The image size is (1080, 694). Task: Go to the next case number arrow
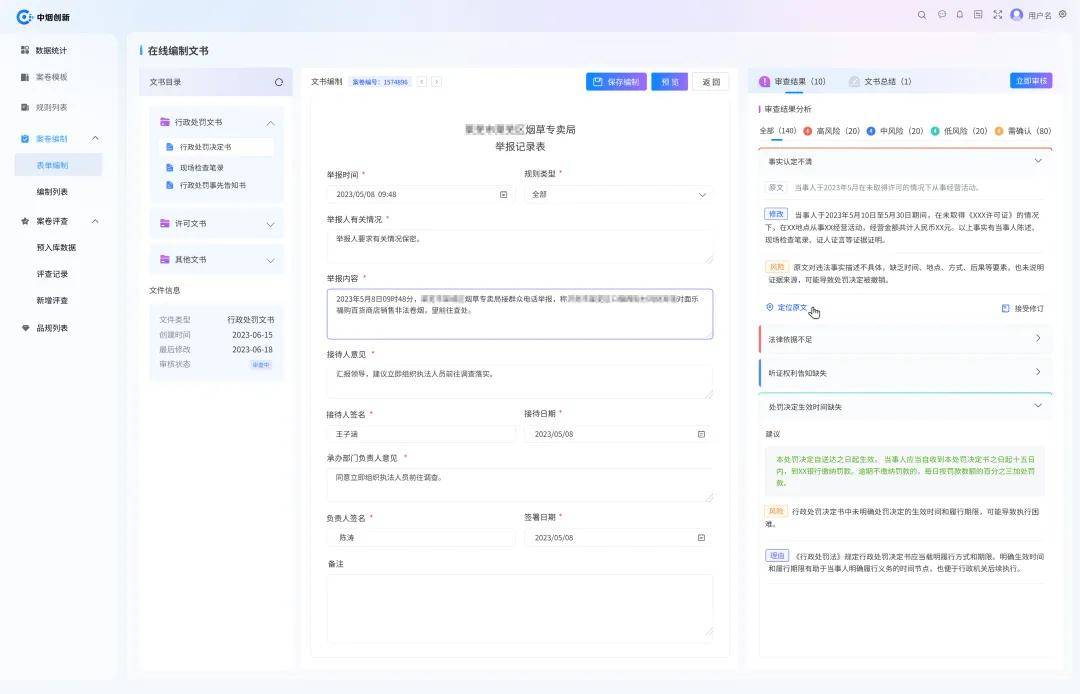point(437,82)
